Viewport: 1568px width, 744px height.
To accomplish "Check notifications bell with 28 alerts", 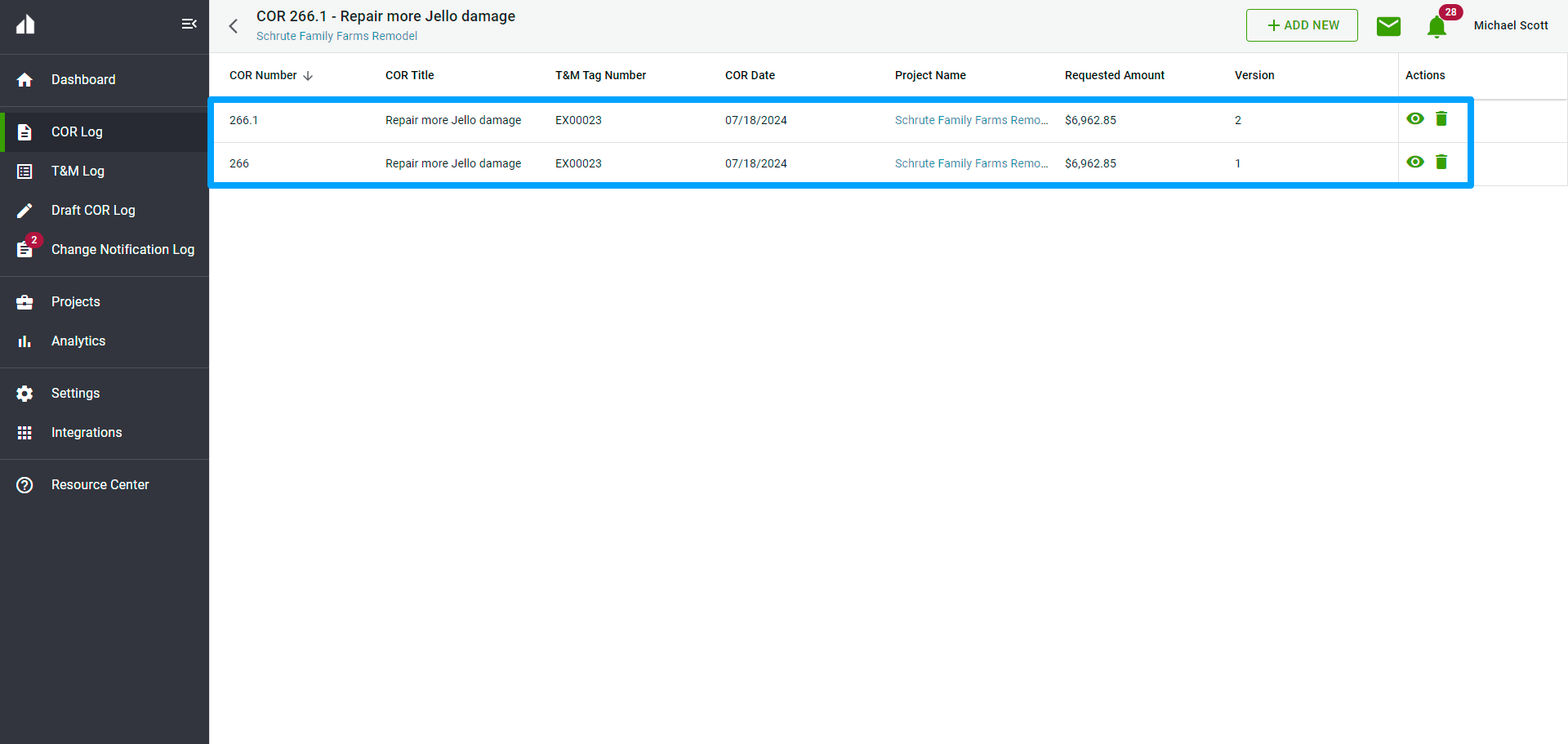I will [1437, 25].
